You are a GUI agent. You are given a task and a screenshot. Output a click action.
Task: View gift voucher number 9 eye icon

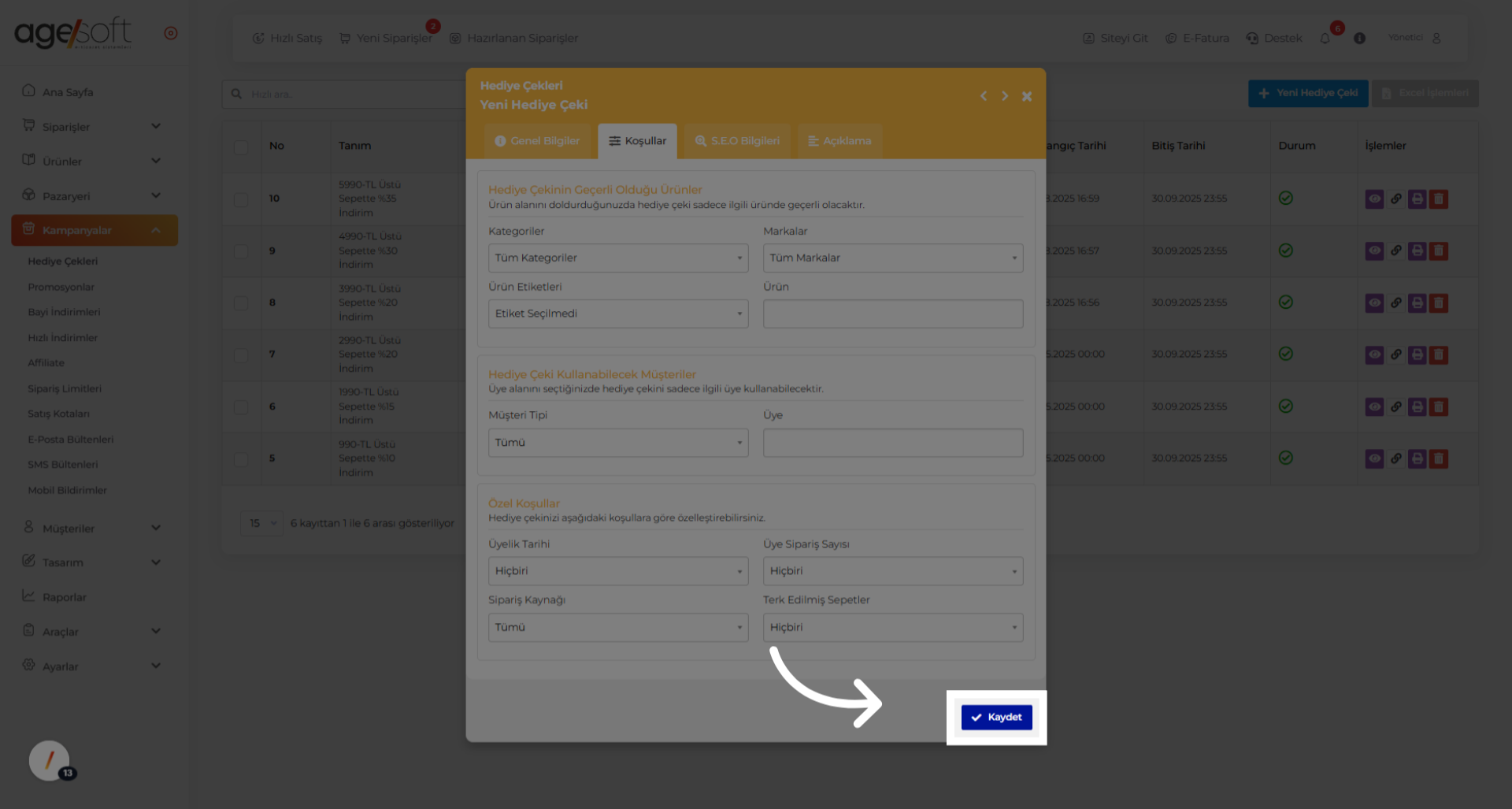coord(1374,250)
